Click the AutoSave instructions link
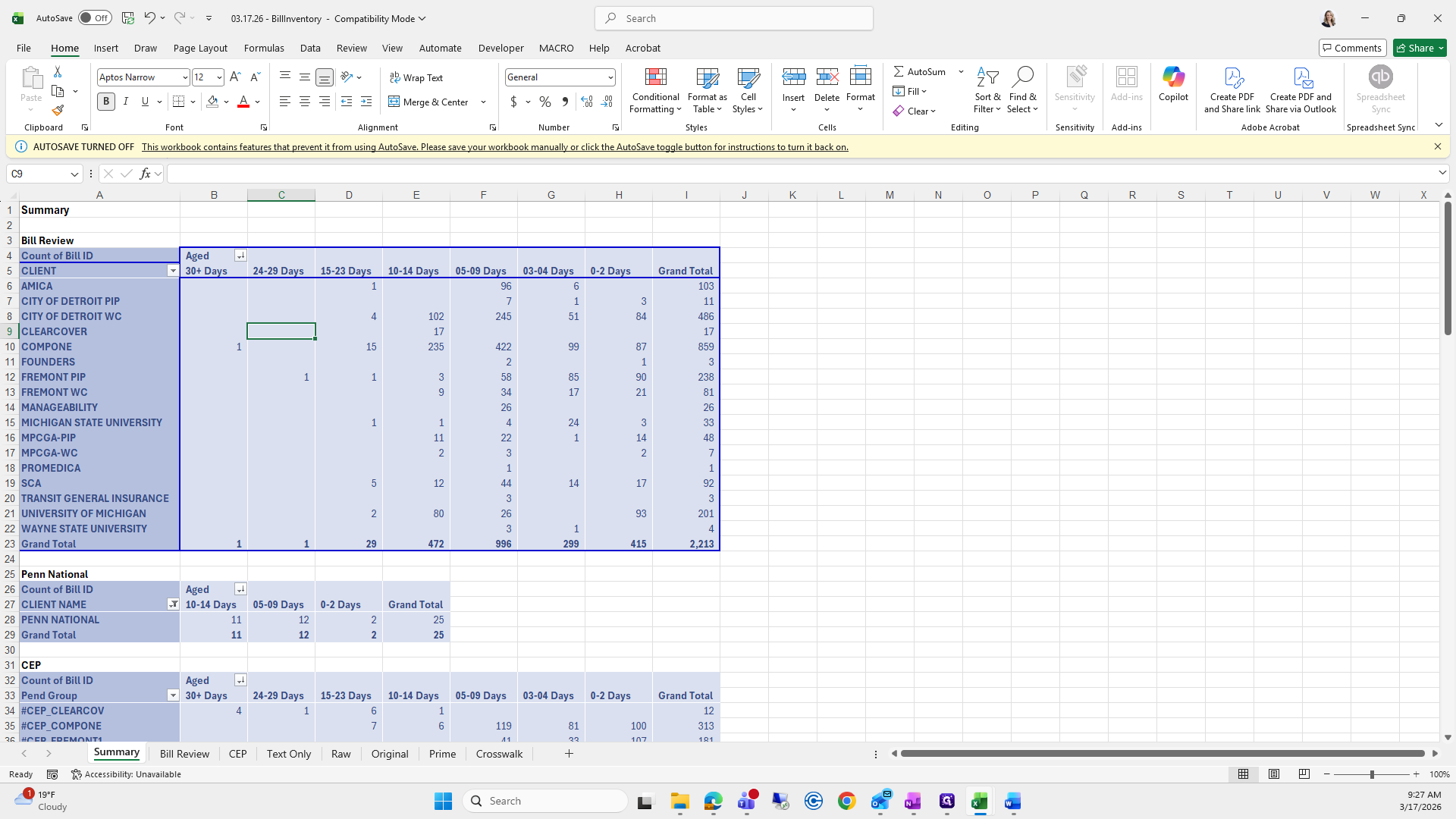1456x819 pixels. pyautogui.click(x=494, y=147)
